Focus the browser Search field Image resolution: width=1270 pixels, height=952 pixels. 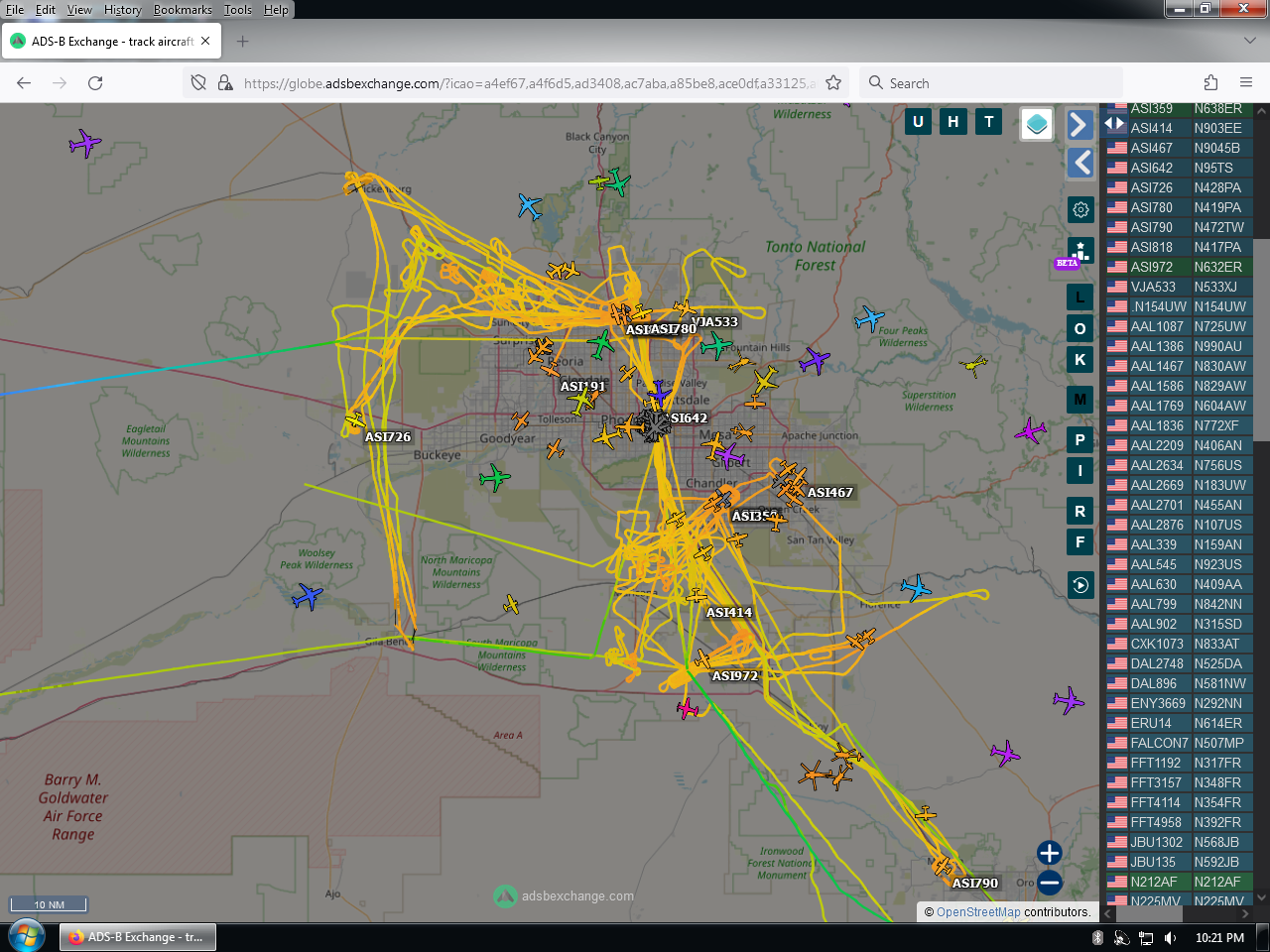(x=992, y=83)
